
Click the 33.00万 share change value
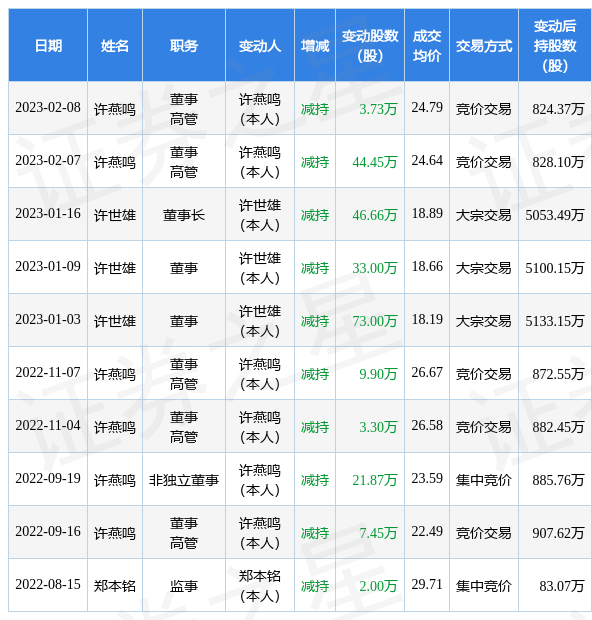(x=374, y=268)
